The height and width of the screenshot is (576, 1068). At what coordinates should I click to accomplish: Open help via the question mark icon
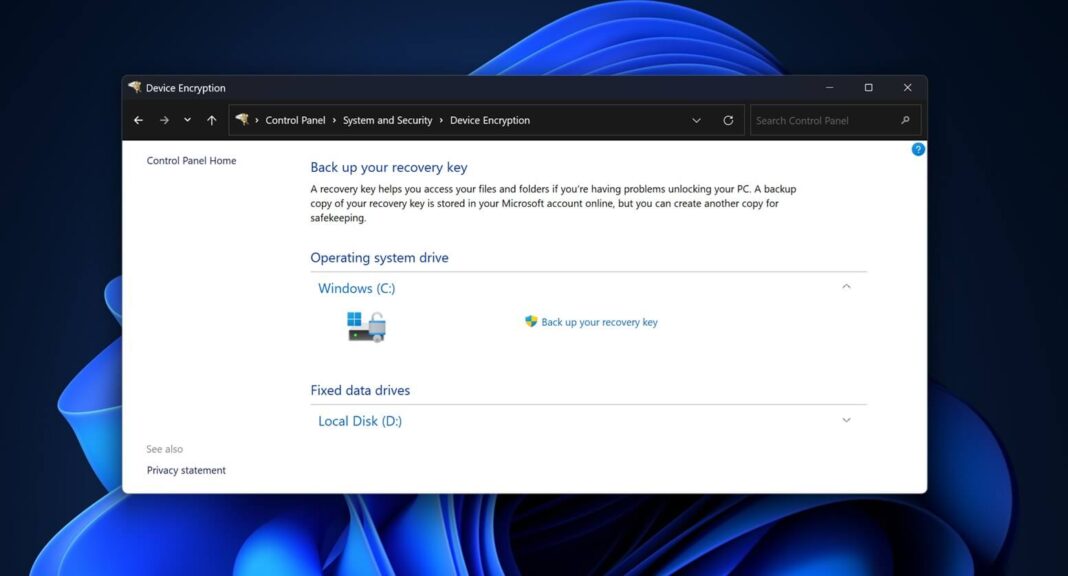tap(918, 149)
